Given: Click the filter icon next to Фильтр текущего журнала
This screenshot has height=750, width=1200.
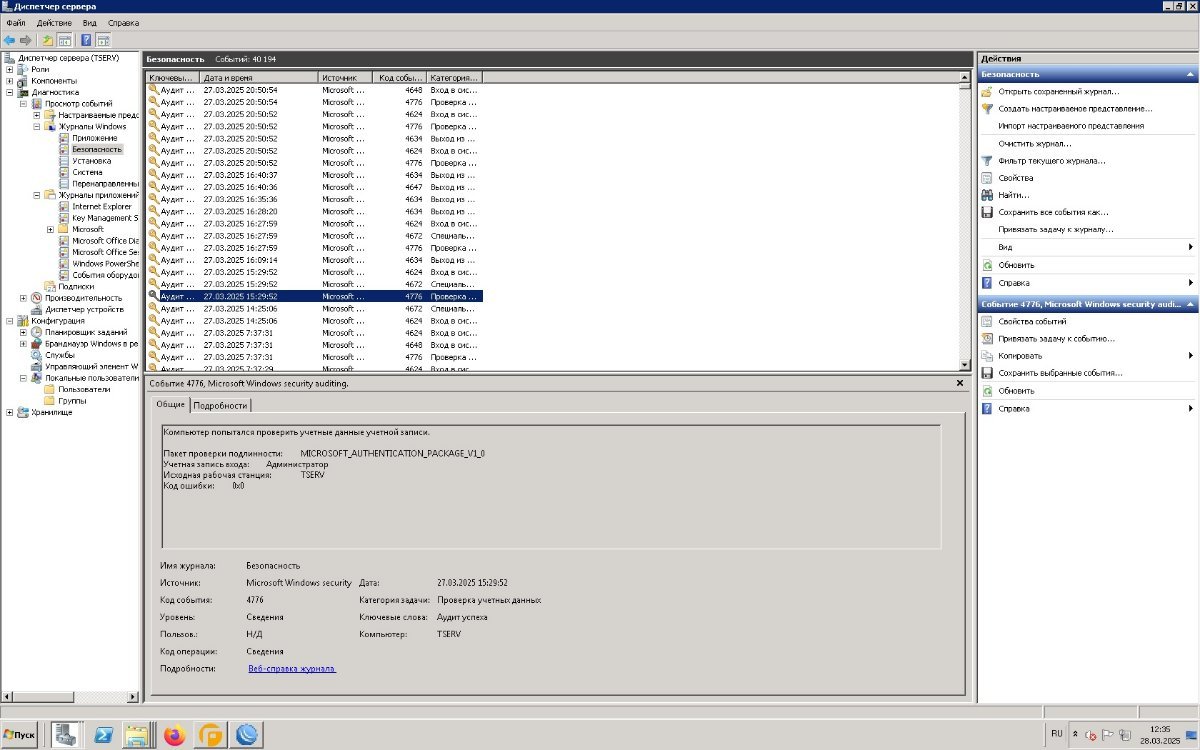Looking at the screenshot, I should pos(987,160).
